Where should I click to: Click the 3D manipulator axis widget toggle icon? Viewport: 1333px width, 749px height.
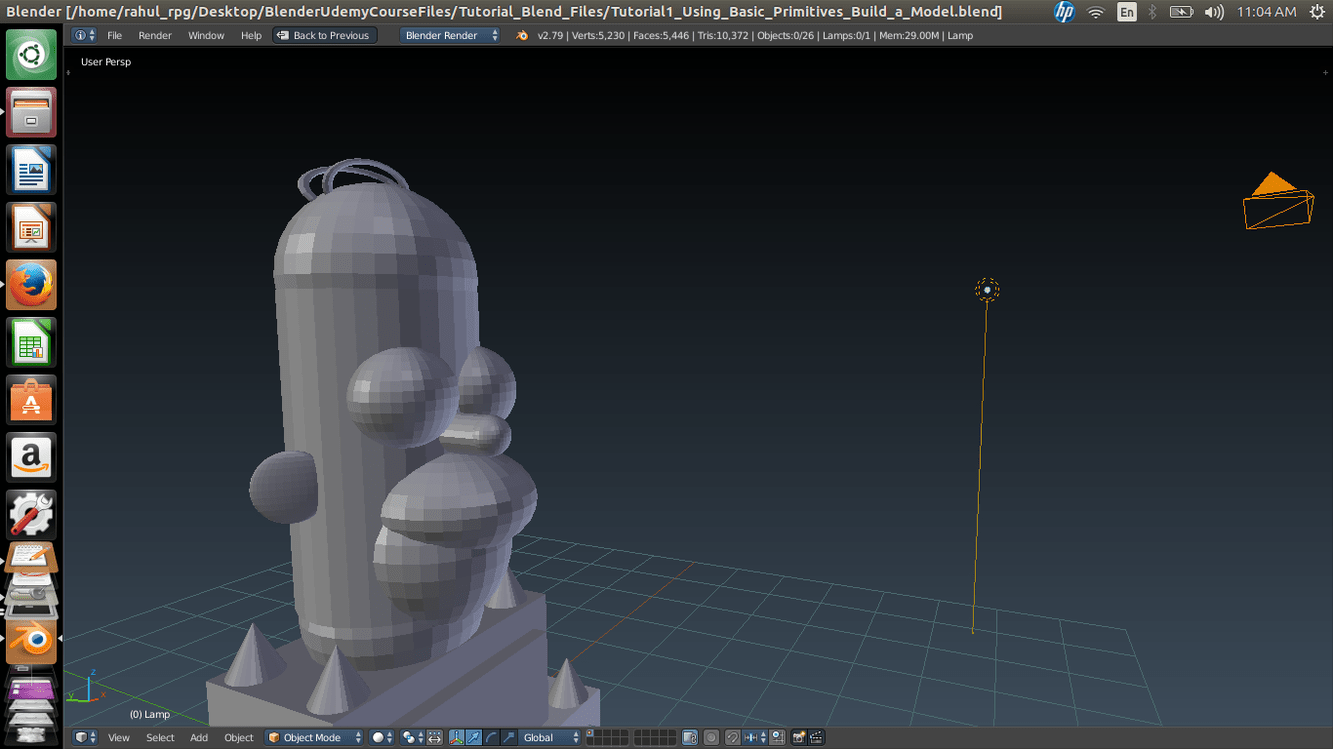pos(456,737)
